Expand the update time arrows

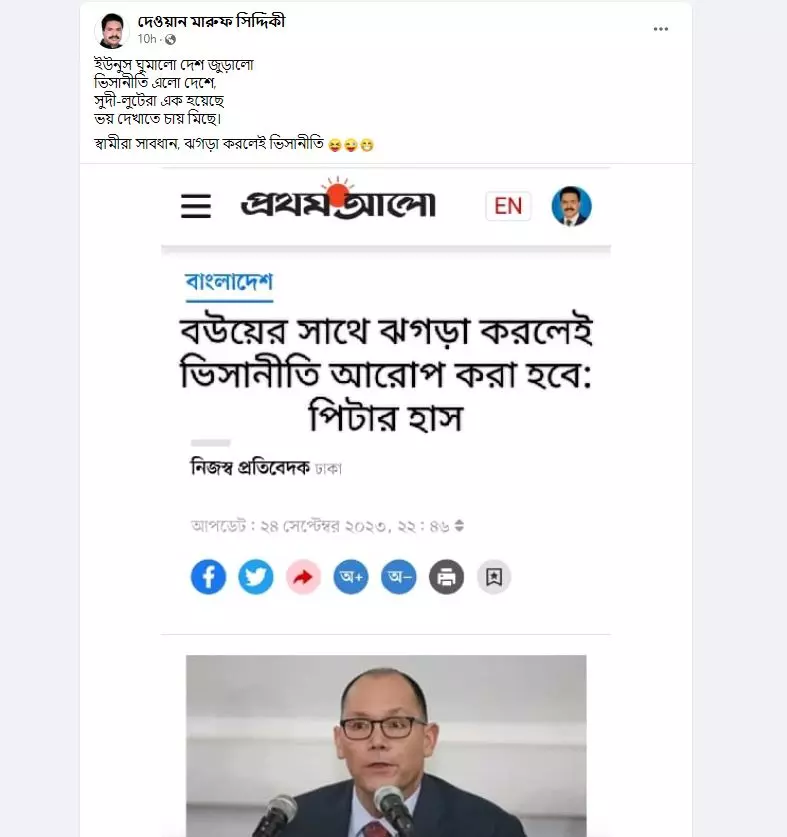[459, 526]
